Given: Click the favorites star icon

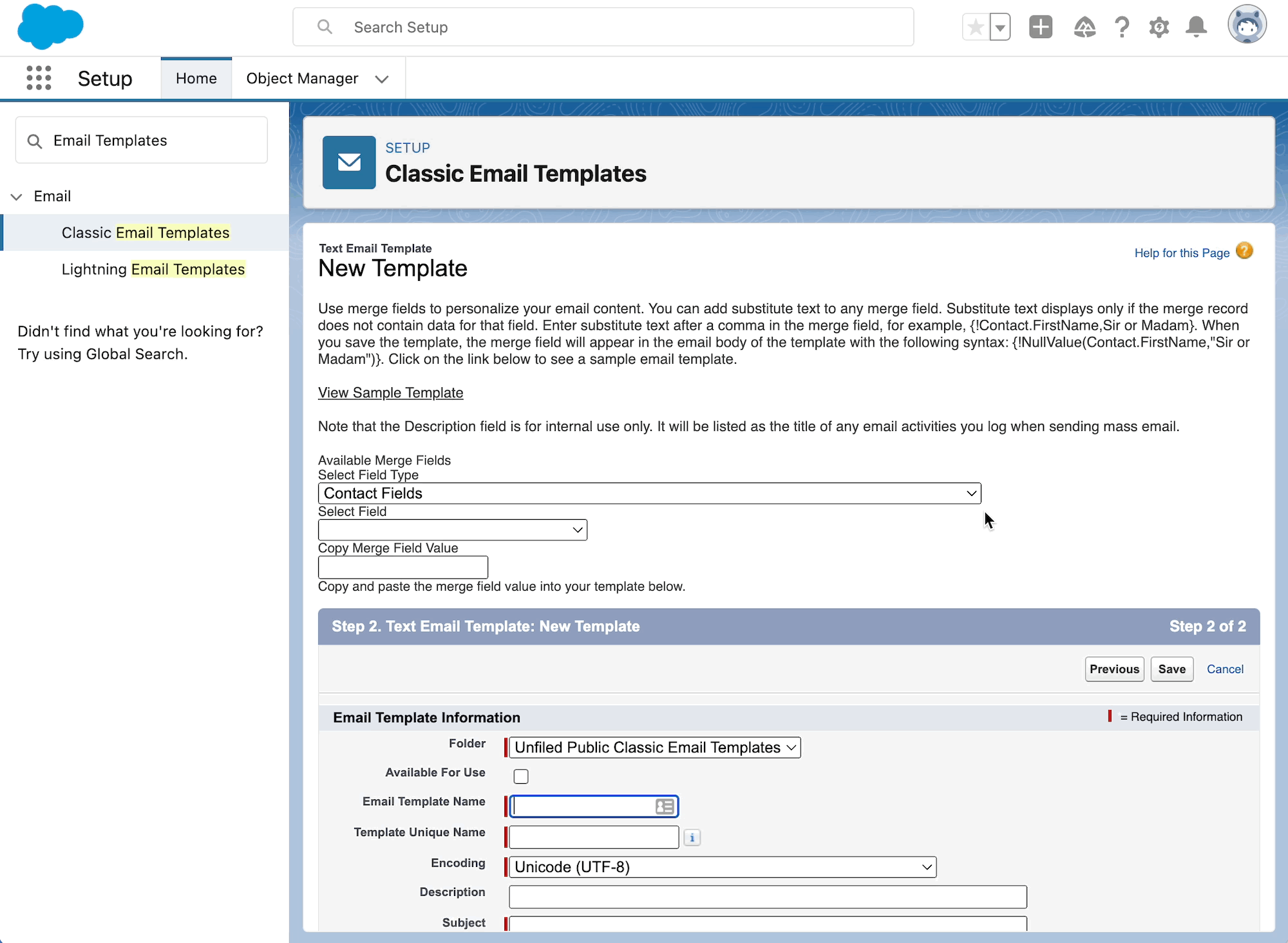Looking at the screenshot, I should point(976,27).
